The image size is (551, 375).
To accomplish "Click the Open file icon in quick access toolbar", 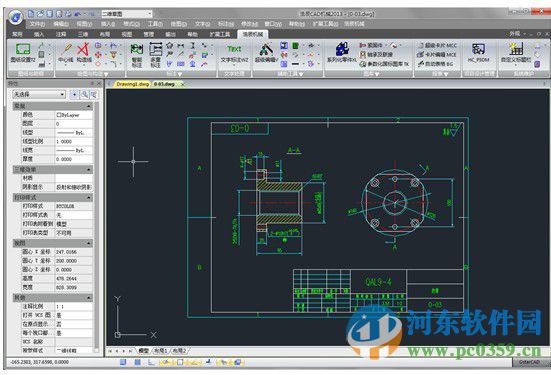I will [40, 14].
